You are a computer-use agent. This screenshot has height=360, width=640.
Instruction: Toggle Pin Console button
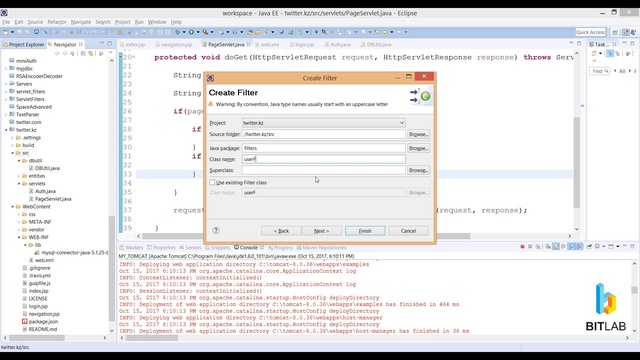(589, 247)
